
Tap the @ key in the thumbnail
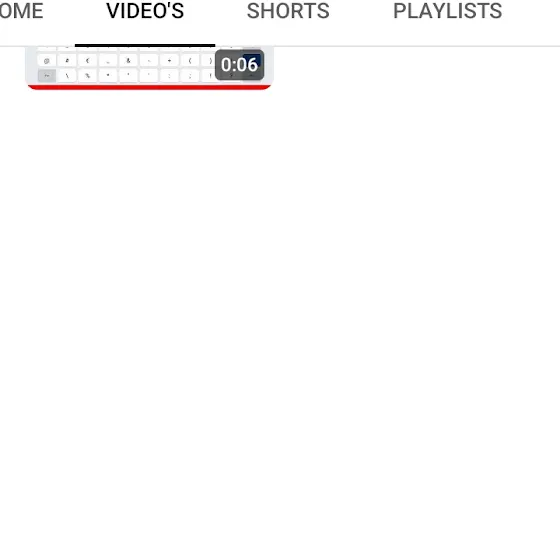coord(46,61)
